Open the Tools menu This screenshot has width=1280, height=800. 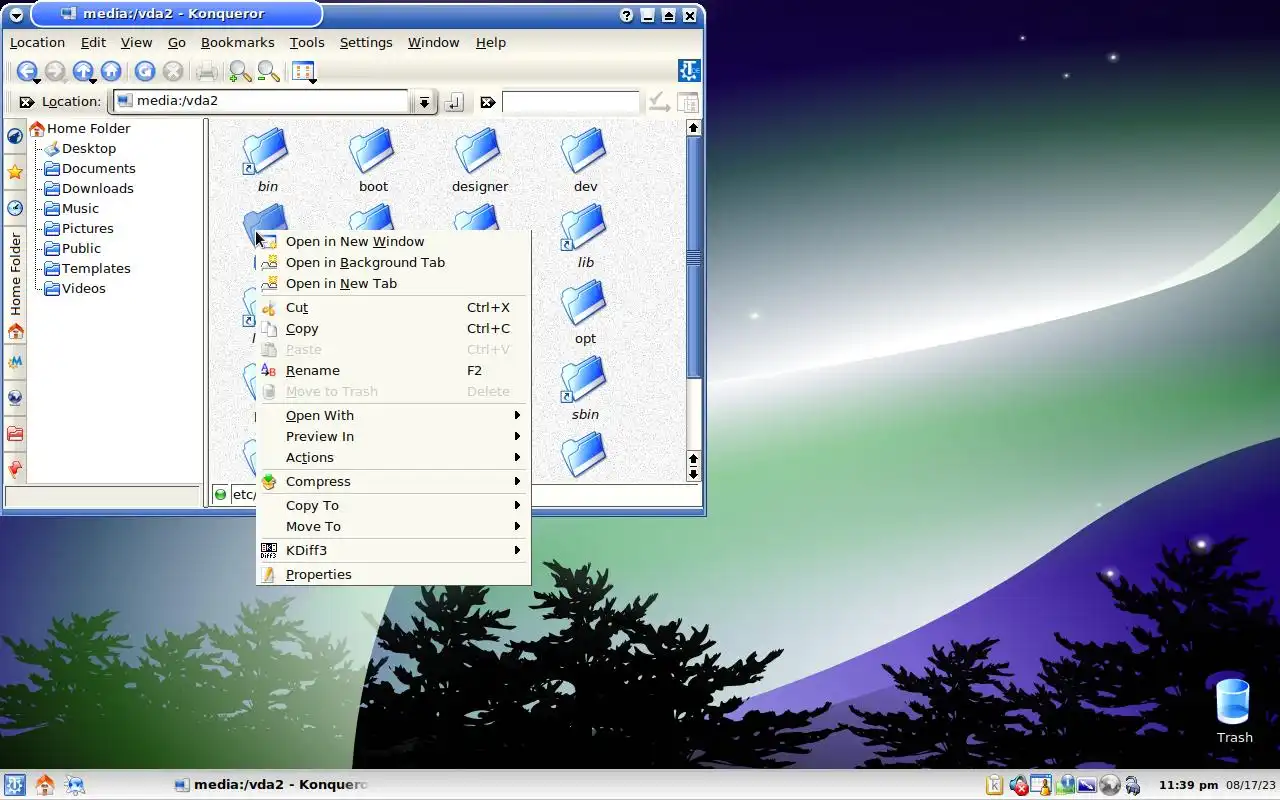[x=307, y=42]
